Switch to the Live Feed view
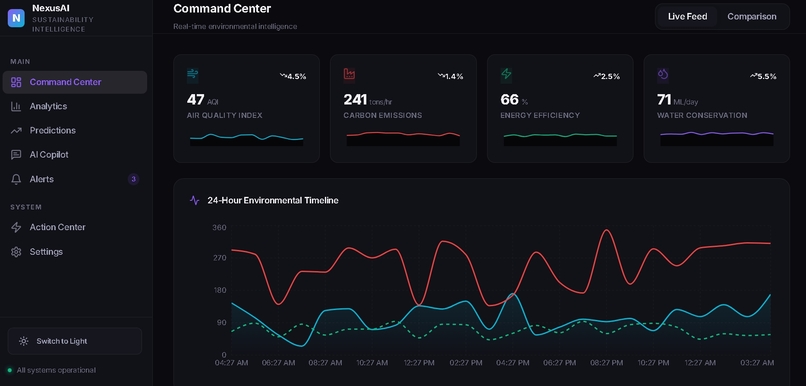The width and height of the screenshot is (806, 386). [687, 16]
